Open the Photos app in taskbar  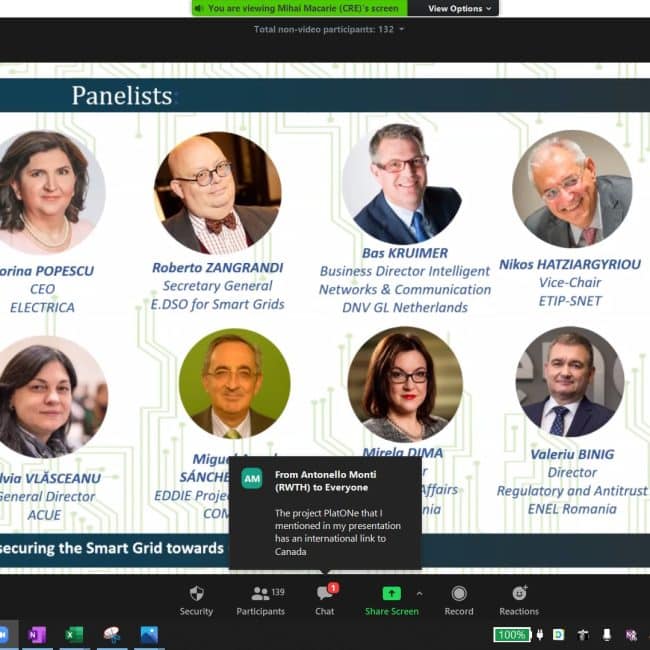pos(149,635)
